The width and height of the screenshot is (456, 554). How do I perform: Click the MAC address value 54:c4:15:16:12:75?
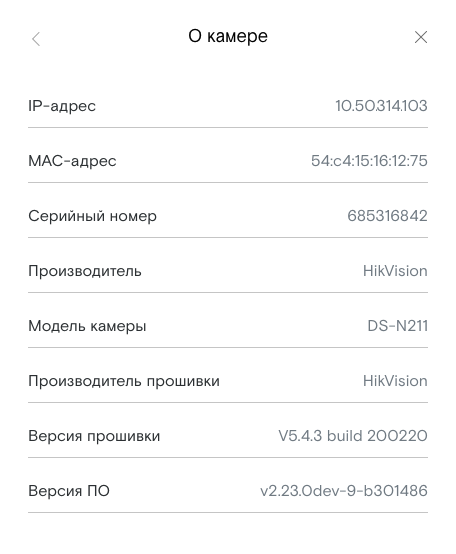tap(369, 161)
